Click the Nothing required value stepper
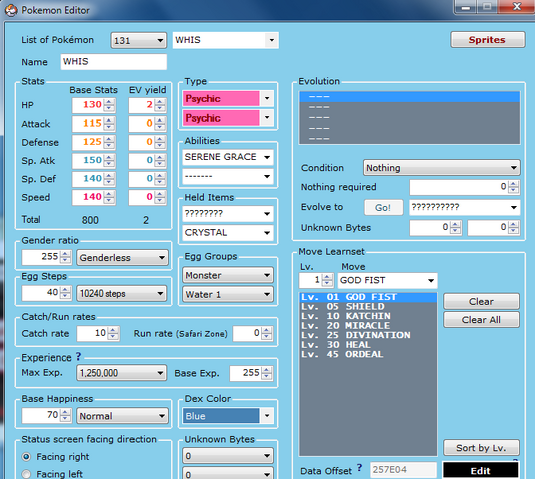The image size is (535, 479). point(514,187)
